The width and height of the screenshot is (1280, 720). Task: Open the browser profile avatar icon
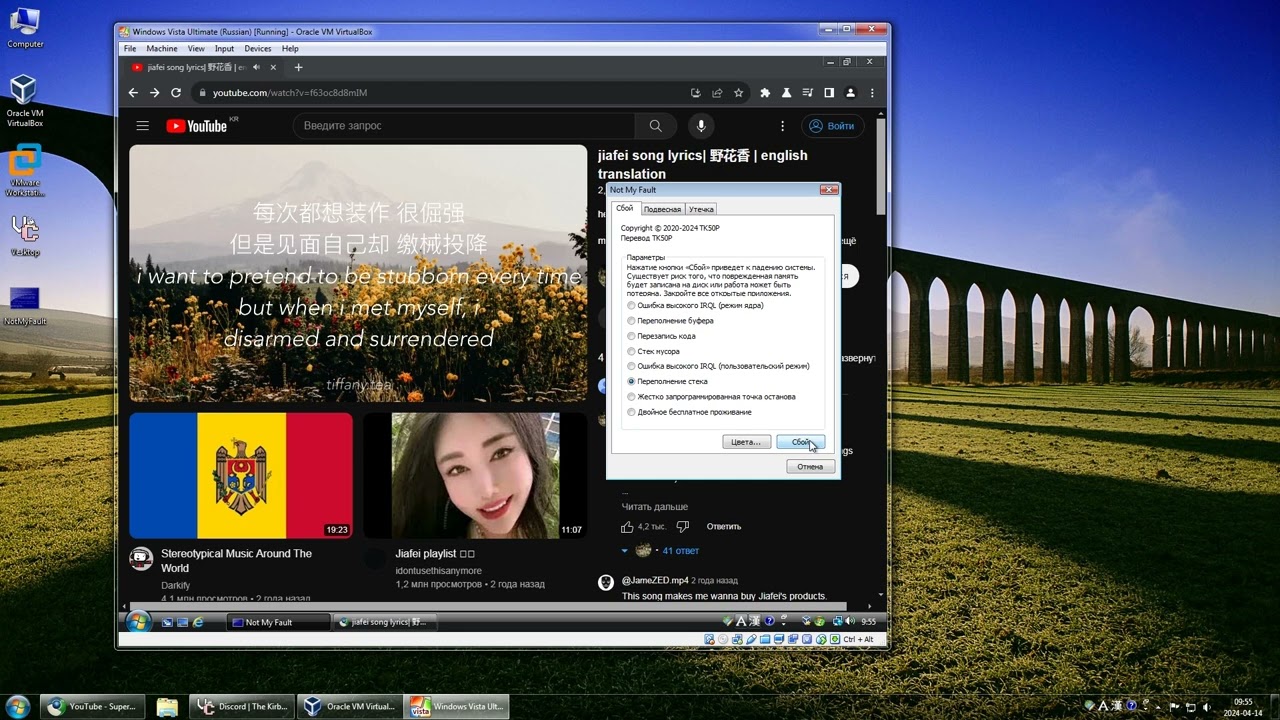click(851, 93)
